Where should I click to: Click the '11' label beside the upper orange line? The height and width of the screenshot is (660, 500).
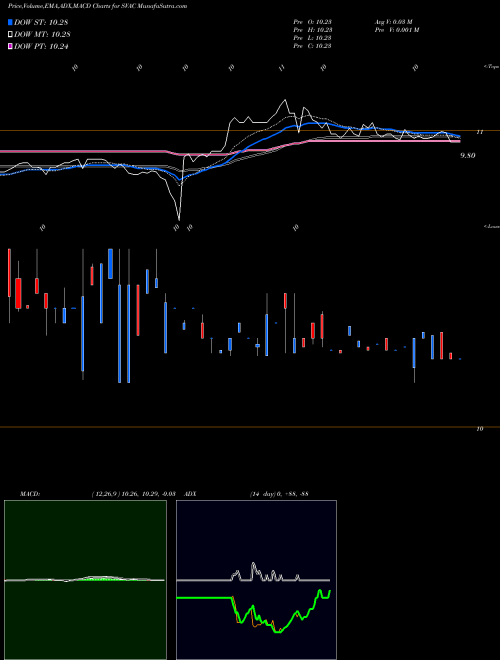pyautogui.click(x=479, y=132)
